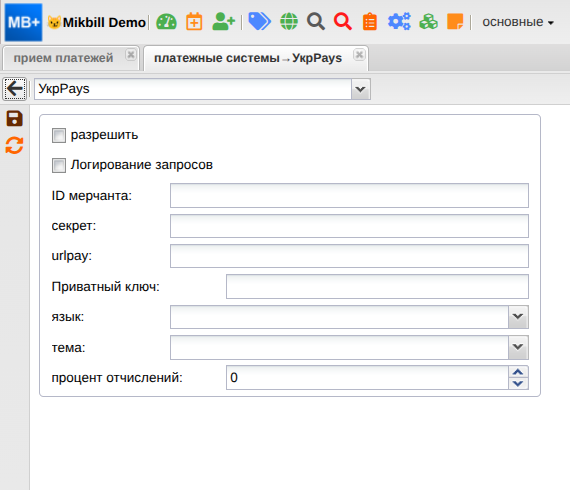Click the green cubes icon
Screen dimensions: 570x490
(x=429, y=22)
